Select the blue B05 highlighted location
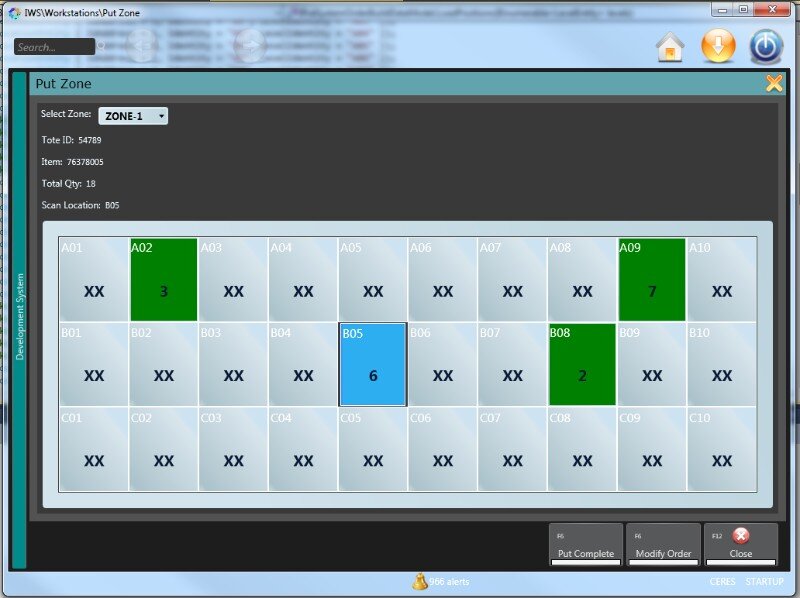The image size is (800, 598). tap(373, 364)
